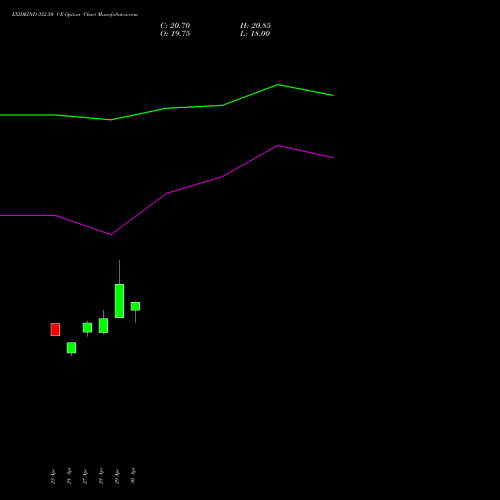Image resolution: width=500 pixels, height=500 pixels.
Task: Click the purple indicator line
Action: pyautogui.click(x=167, y=193)
